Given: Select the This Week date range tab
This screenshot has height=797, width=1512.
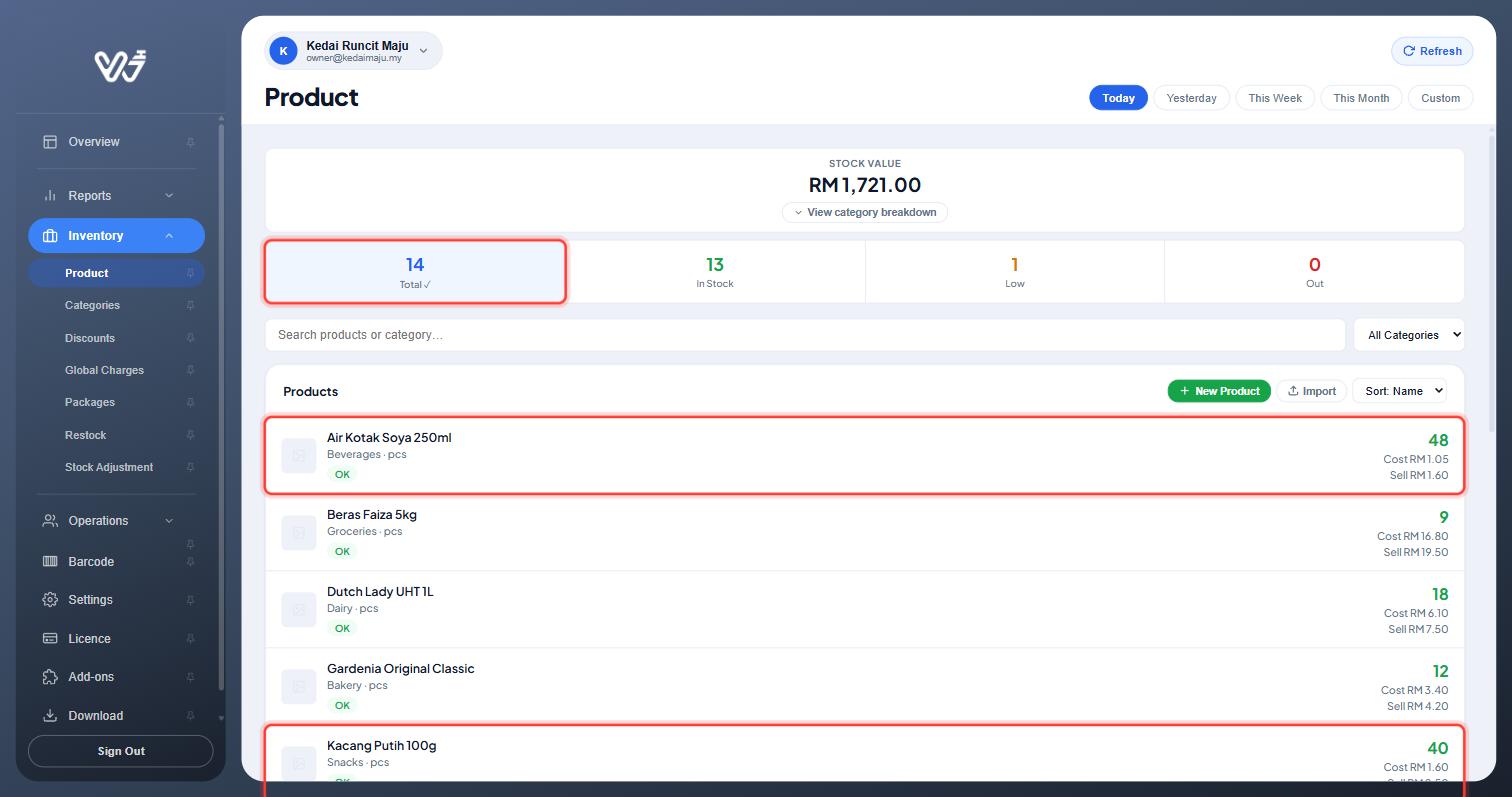Looking at the screenshot, I should click(1275, 98).
